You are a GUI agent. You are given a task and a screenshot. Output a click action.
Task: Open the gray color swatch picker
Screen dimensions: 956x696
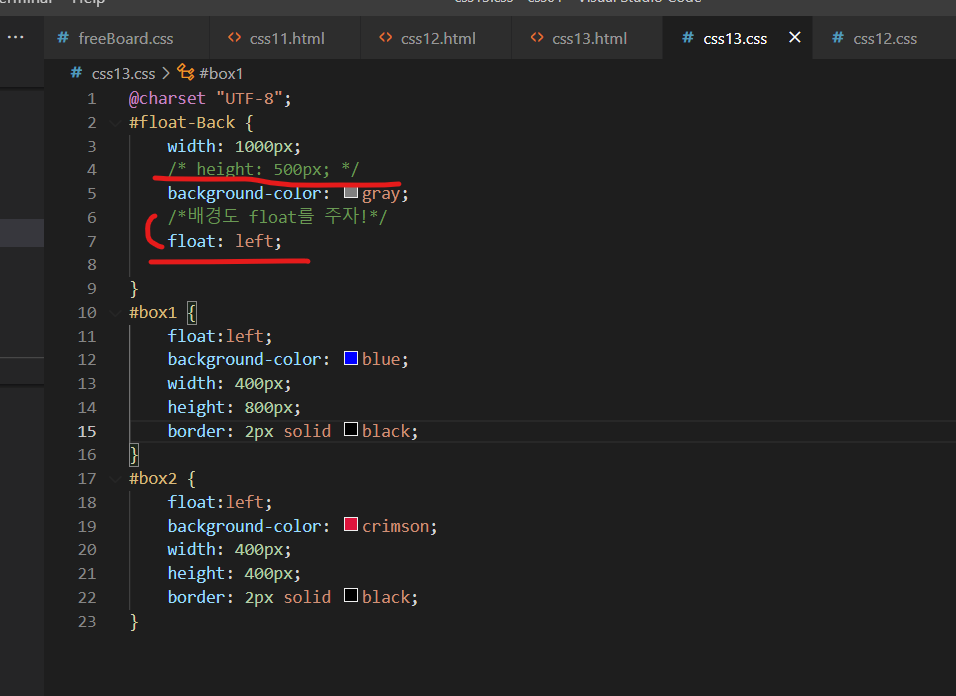pyautogui.click(x=351, y=193)
